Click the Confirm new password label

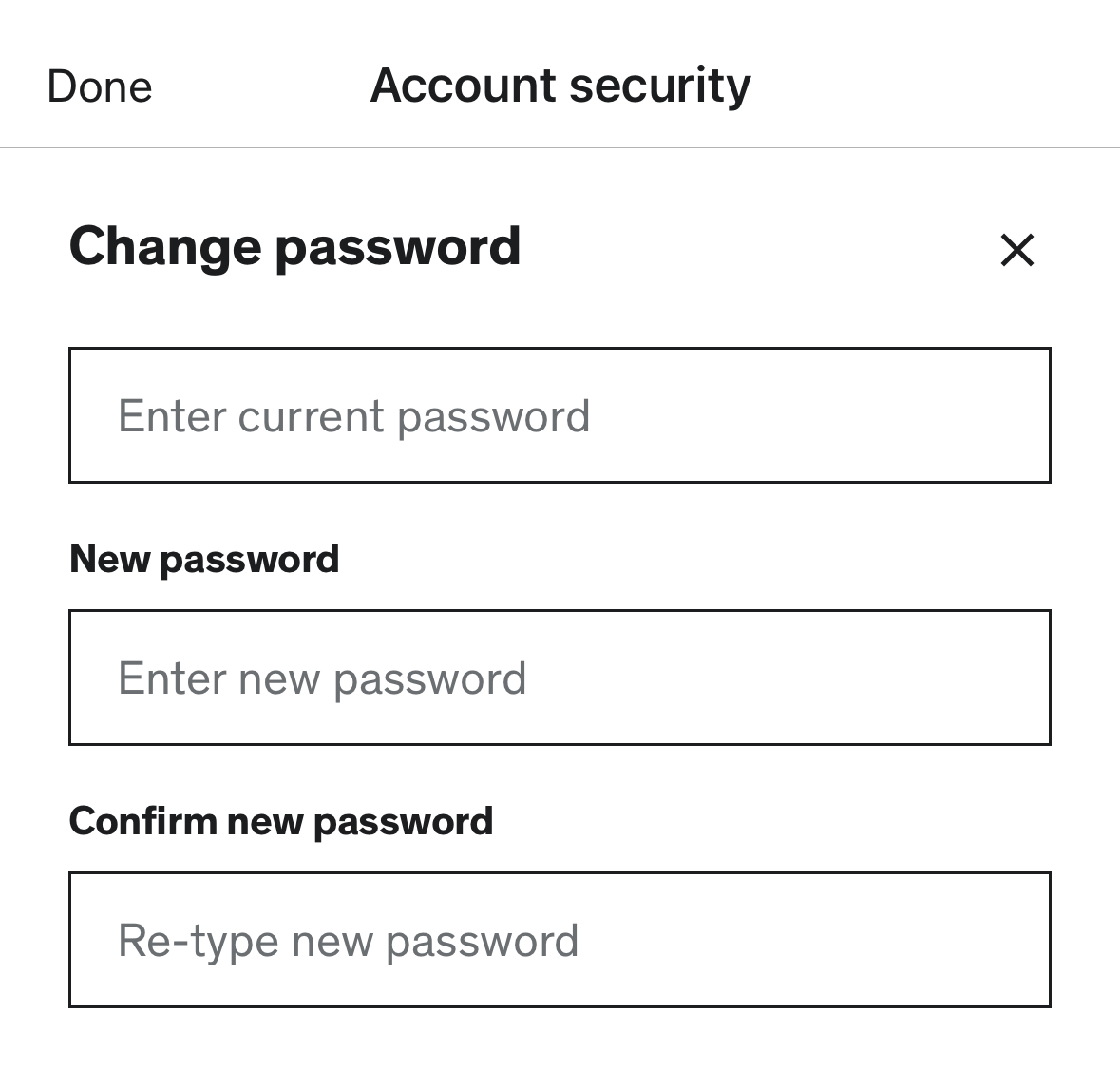tap(282, 820)
